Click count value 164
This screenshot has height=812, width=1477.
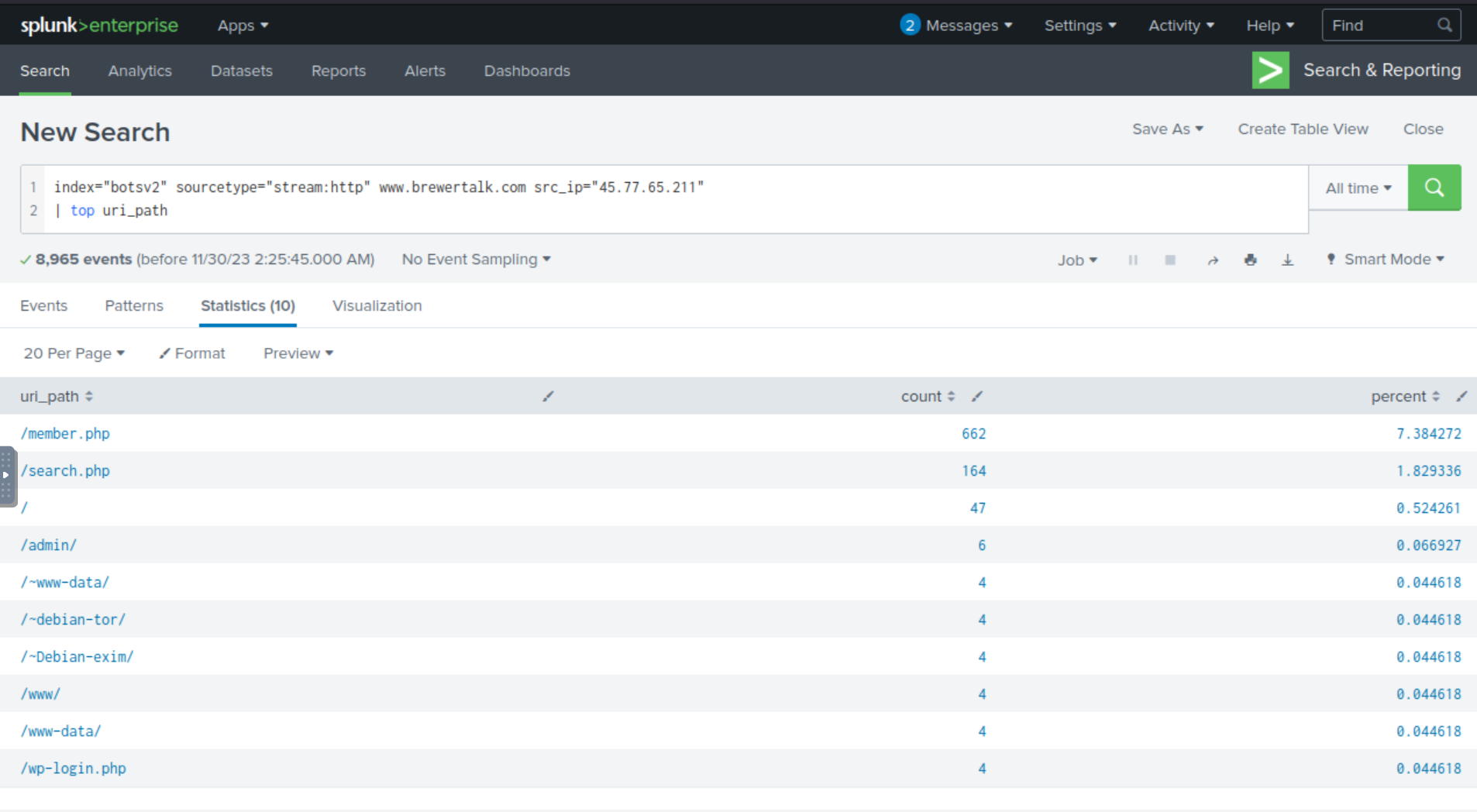tap(974, 471)
